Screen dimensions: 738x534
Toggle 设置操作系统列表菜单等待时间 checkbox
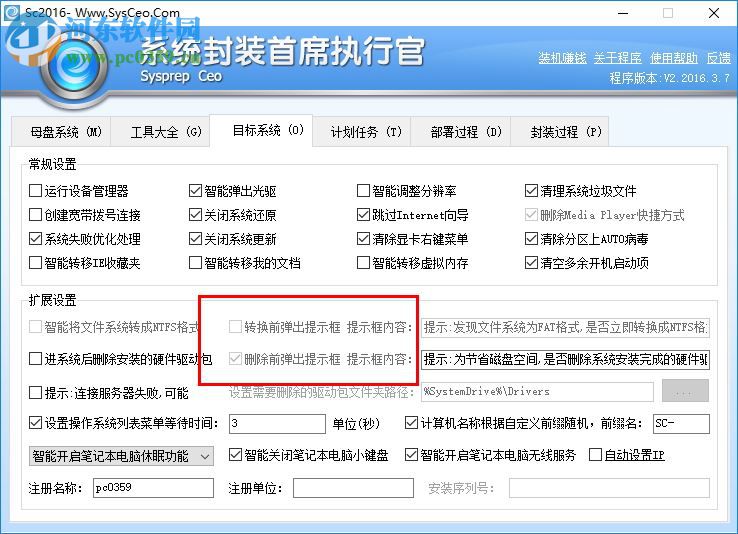pyautogui.click(x=35, y=422)
